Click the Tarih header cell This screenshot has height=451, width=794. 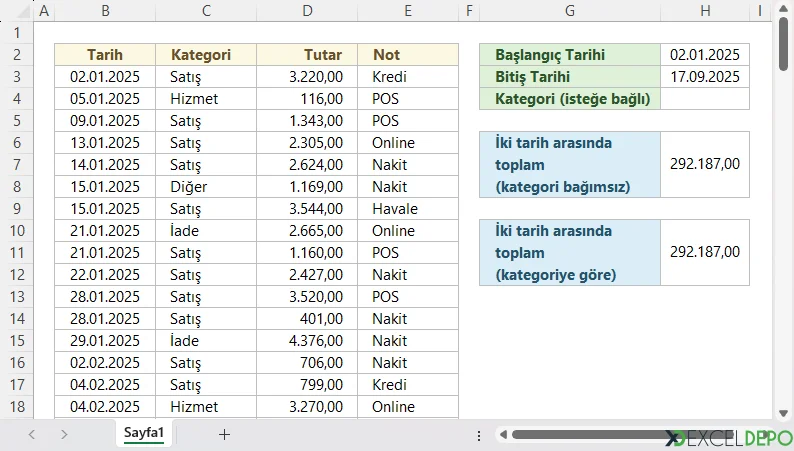tap(105, 55)
